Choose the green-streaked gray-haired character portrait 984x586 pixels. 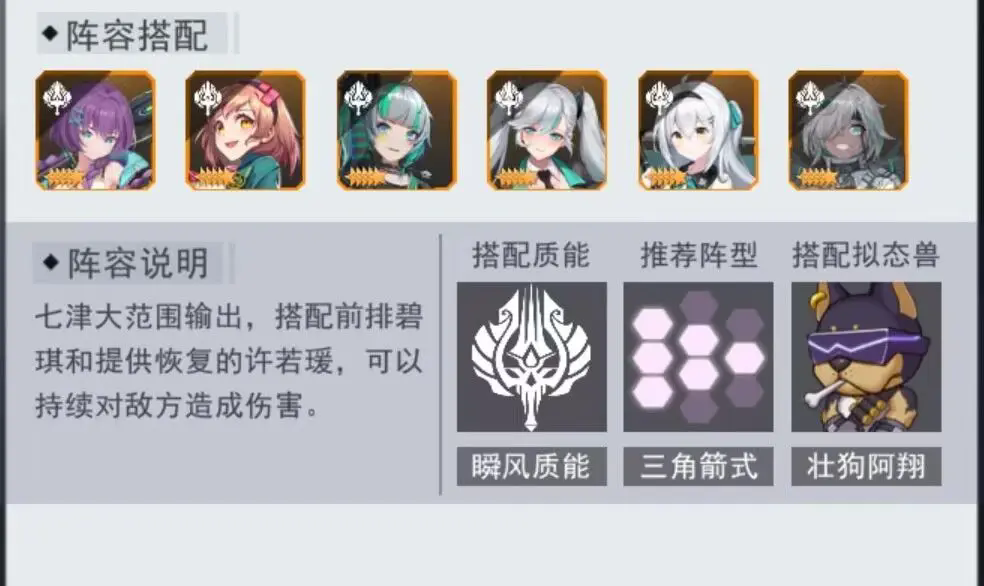pos(397,131)
